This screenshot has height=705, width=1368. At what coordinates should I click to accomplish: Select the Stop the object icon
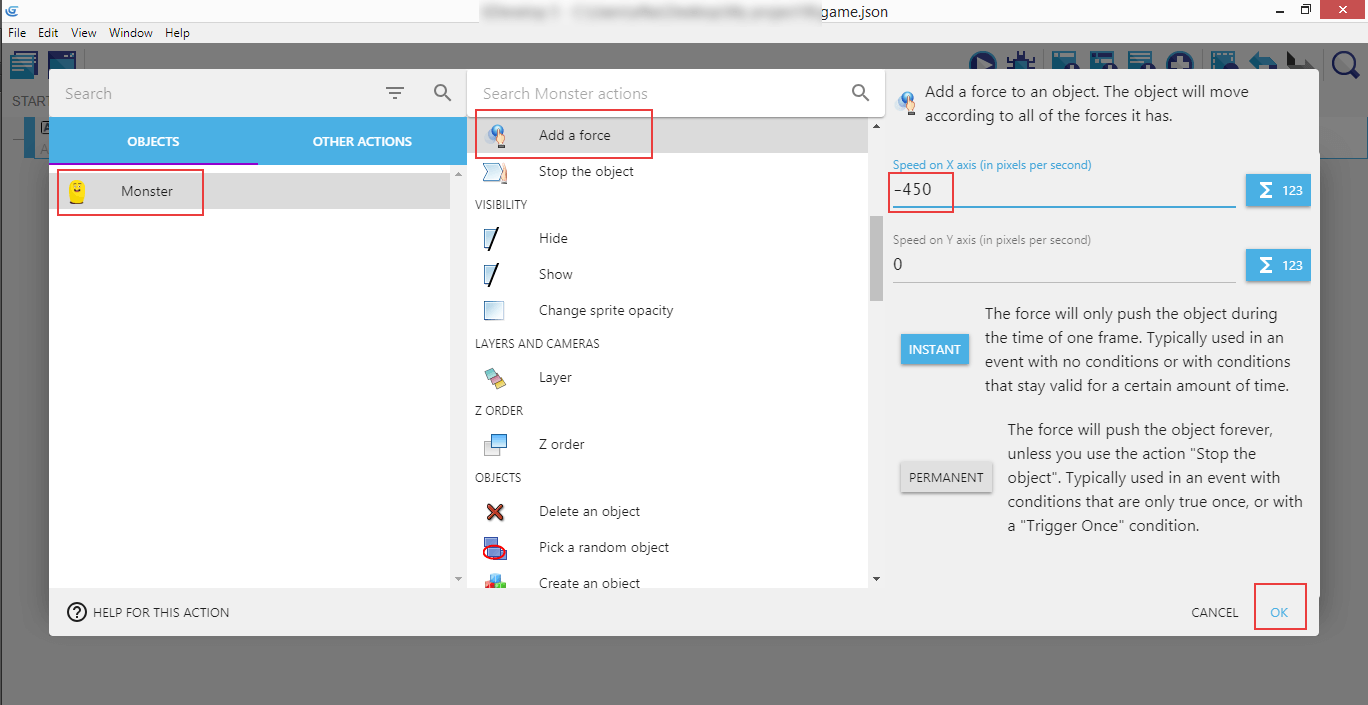coord(495,172)
